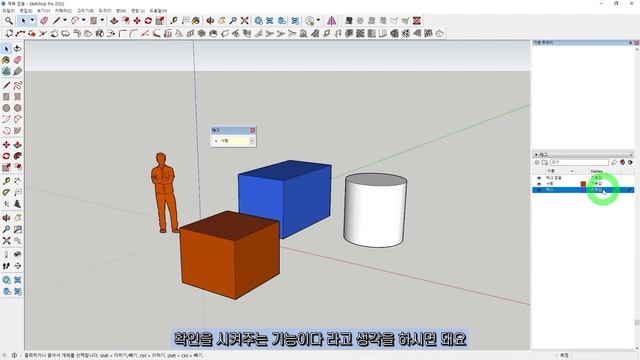Image resolution: width=640 pixels, height=360 pixels.
Task: Select the Freehand tool in the left palette
Action: pyautogui.click(x=18, y=85)
